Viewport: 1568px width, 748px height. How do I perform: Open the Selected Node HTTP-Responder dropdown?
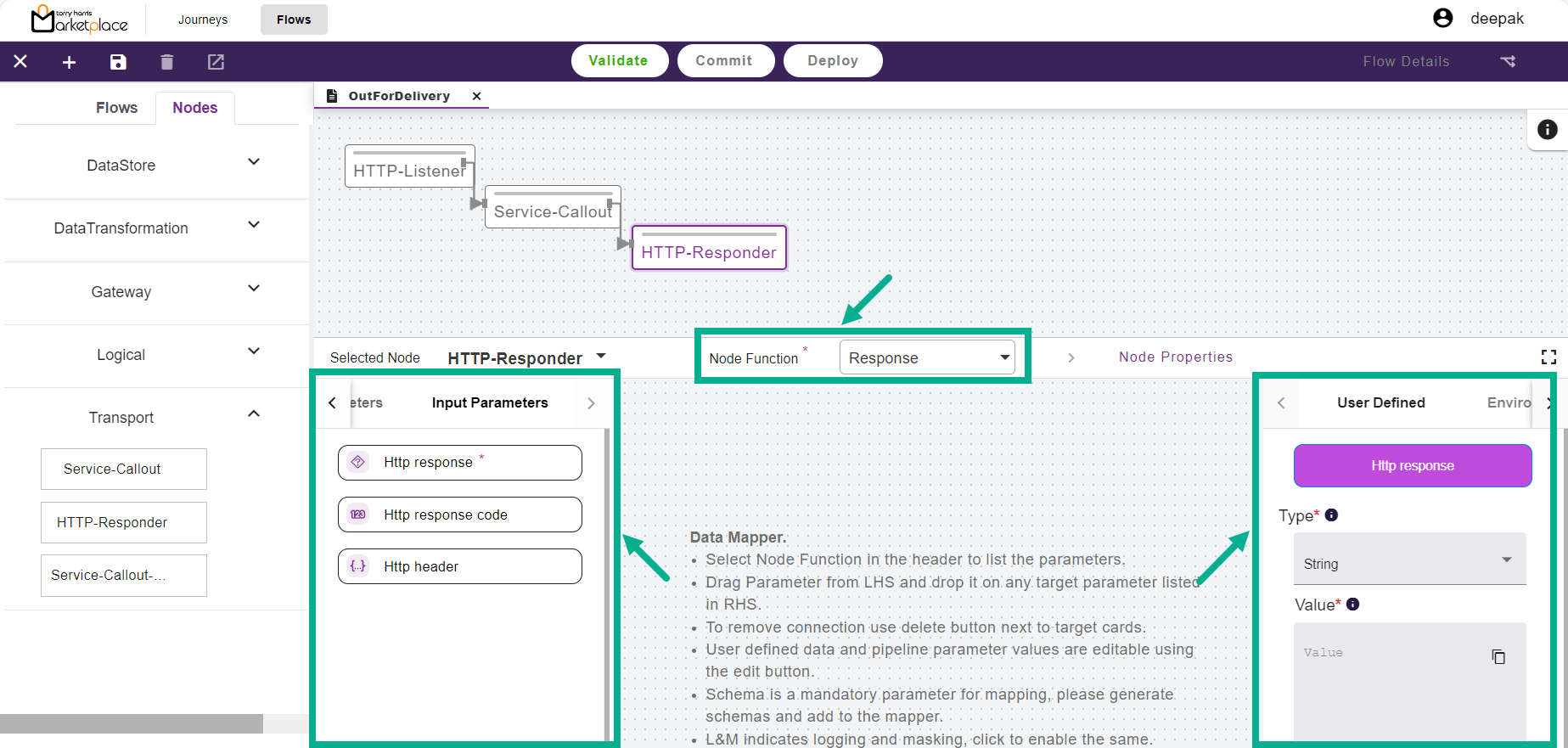pyautogui.click(x=601, y=357)
